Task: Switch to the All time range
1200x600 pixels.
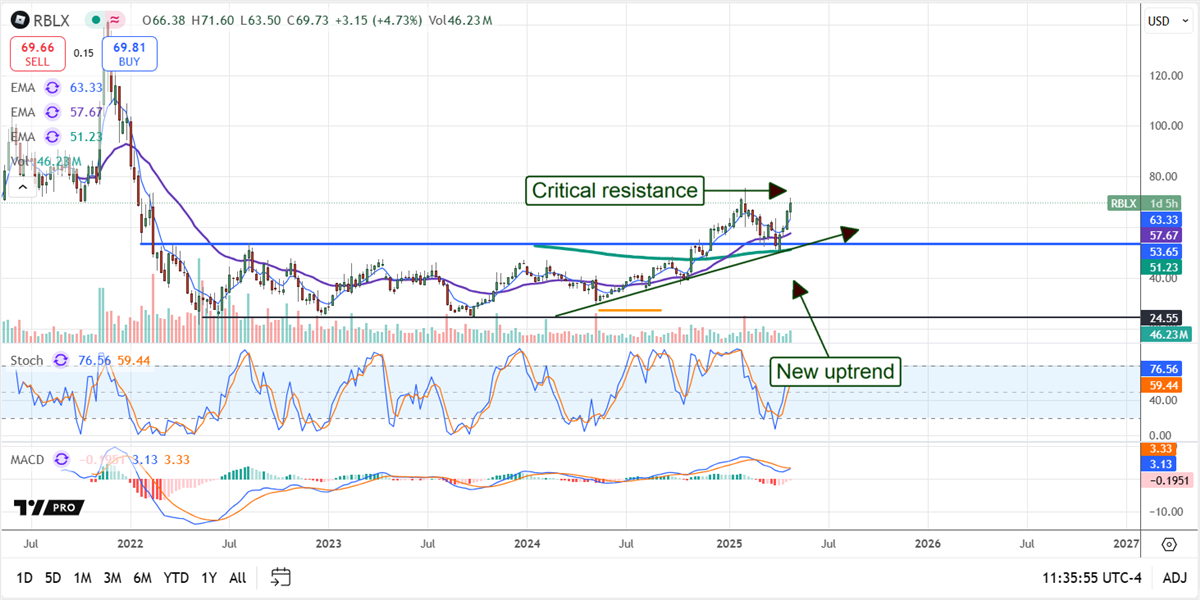Action: tap(237, 577)
